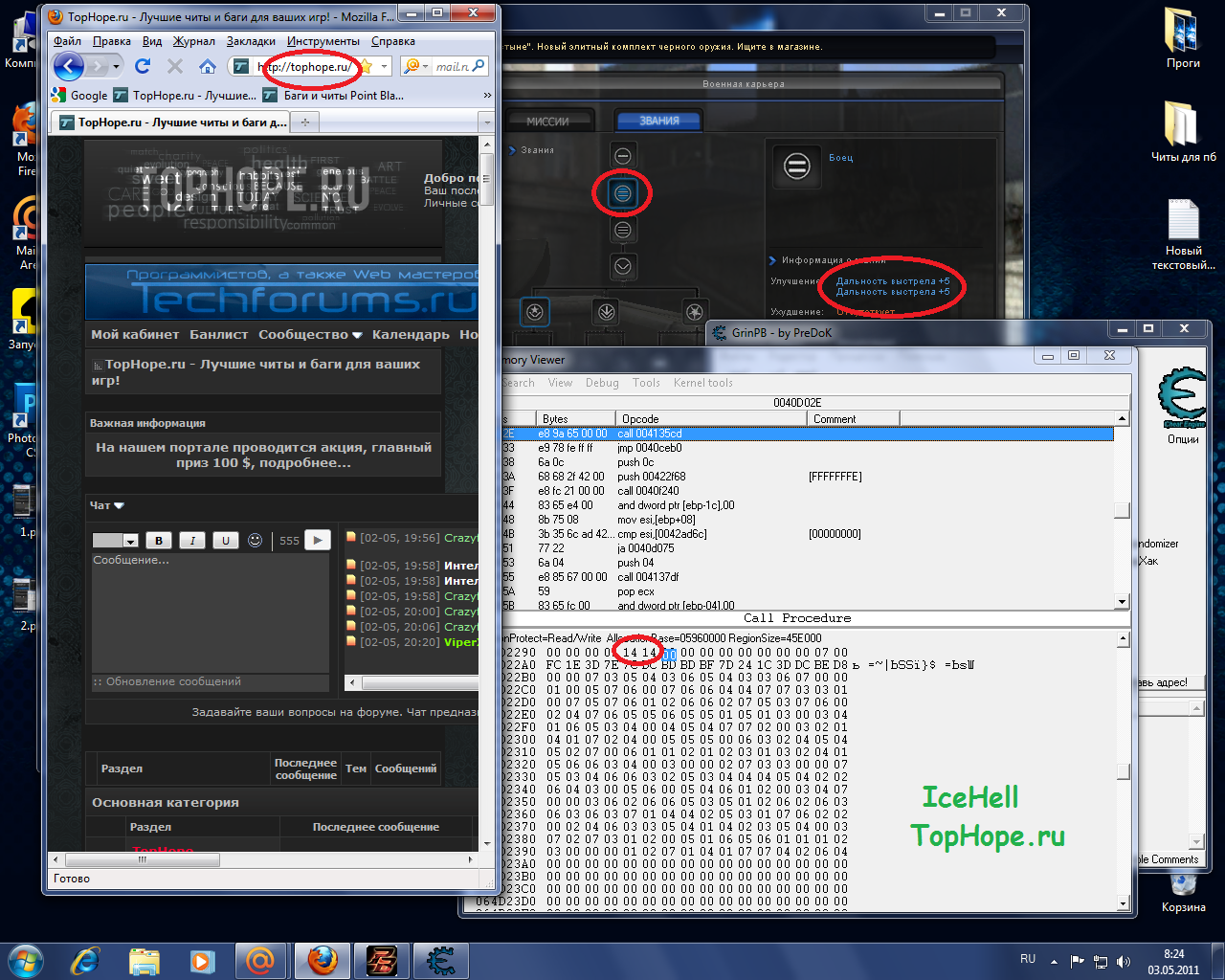Open Новый текстовый document on desktop

(x=1183, y=234)
